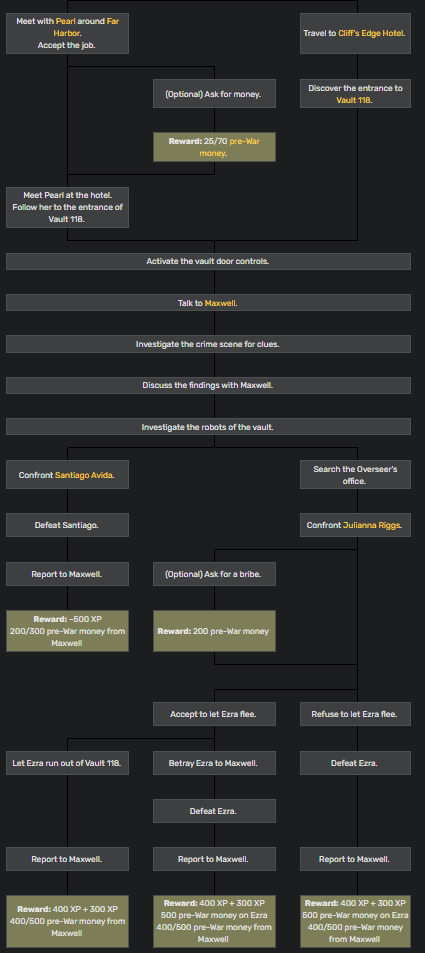Click the Search the Overseer's office box
The height and width of the screenshot is (953, 425).
[x=355, y=475]
